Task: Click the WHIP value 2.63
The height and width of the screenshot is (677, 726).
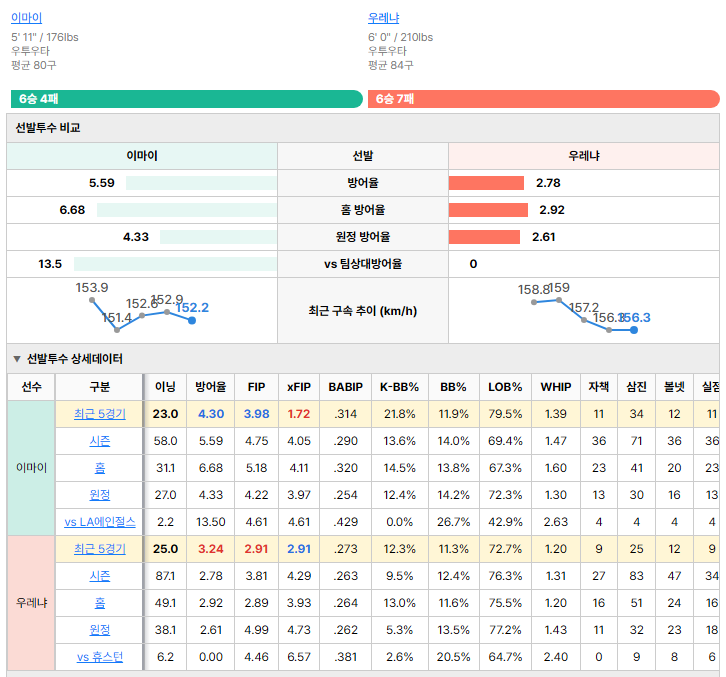Action: tap(556, 522)
